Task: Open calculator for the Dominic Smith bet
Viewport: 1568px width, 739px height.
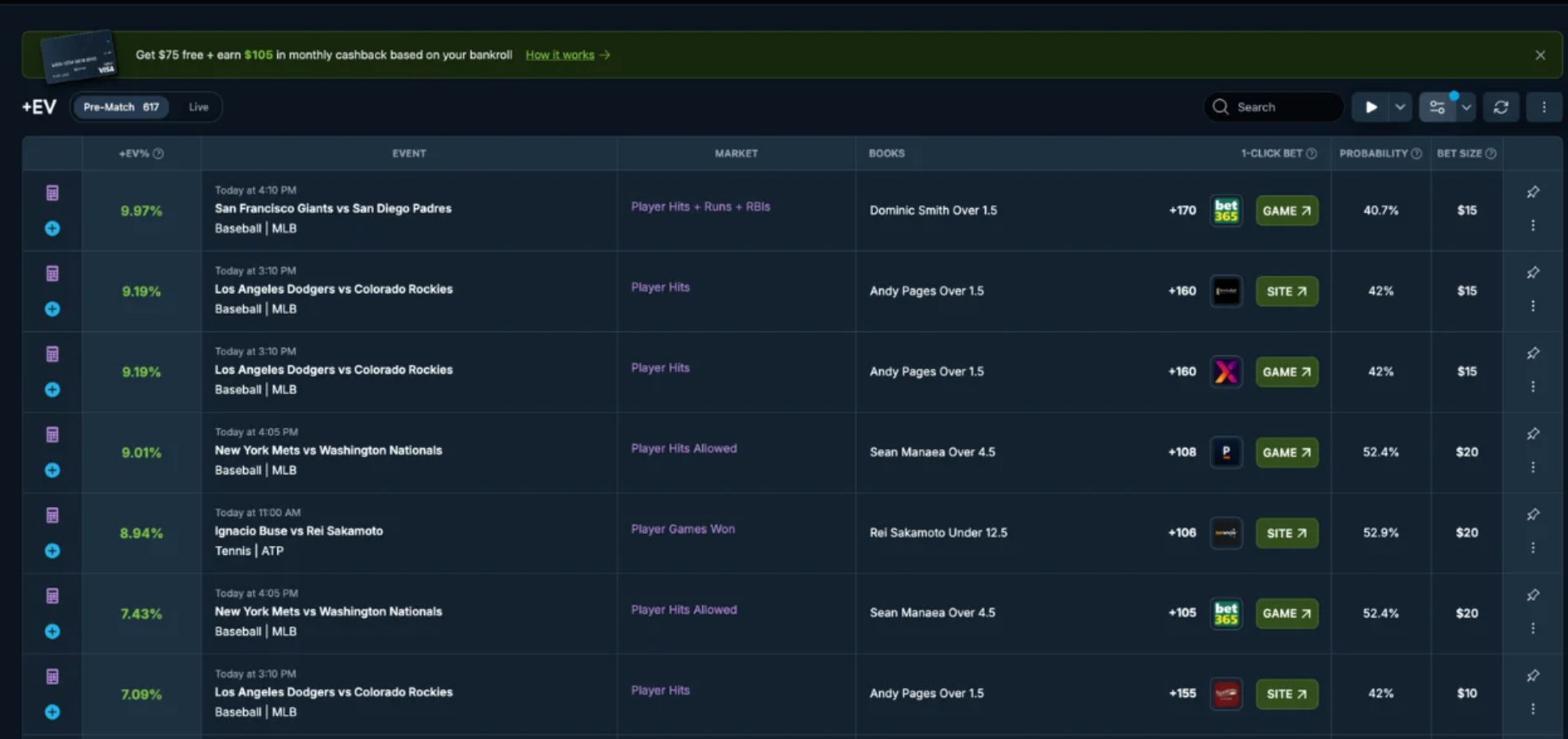Action: click(52, 193)
